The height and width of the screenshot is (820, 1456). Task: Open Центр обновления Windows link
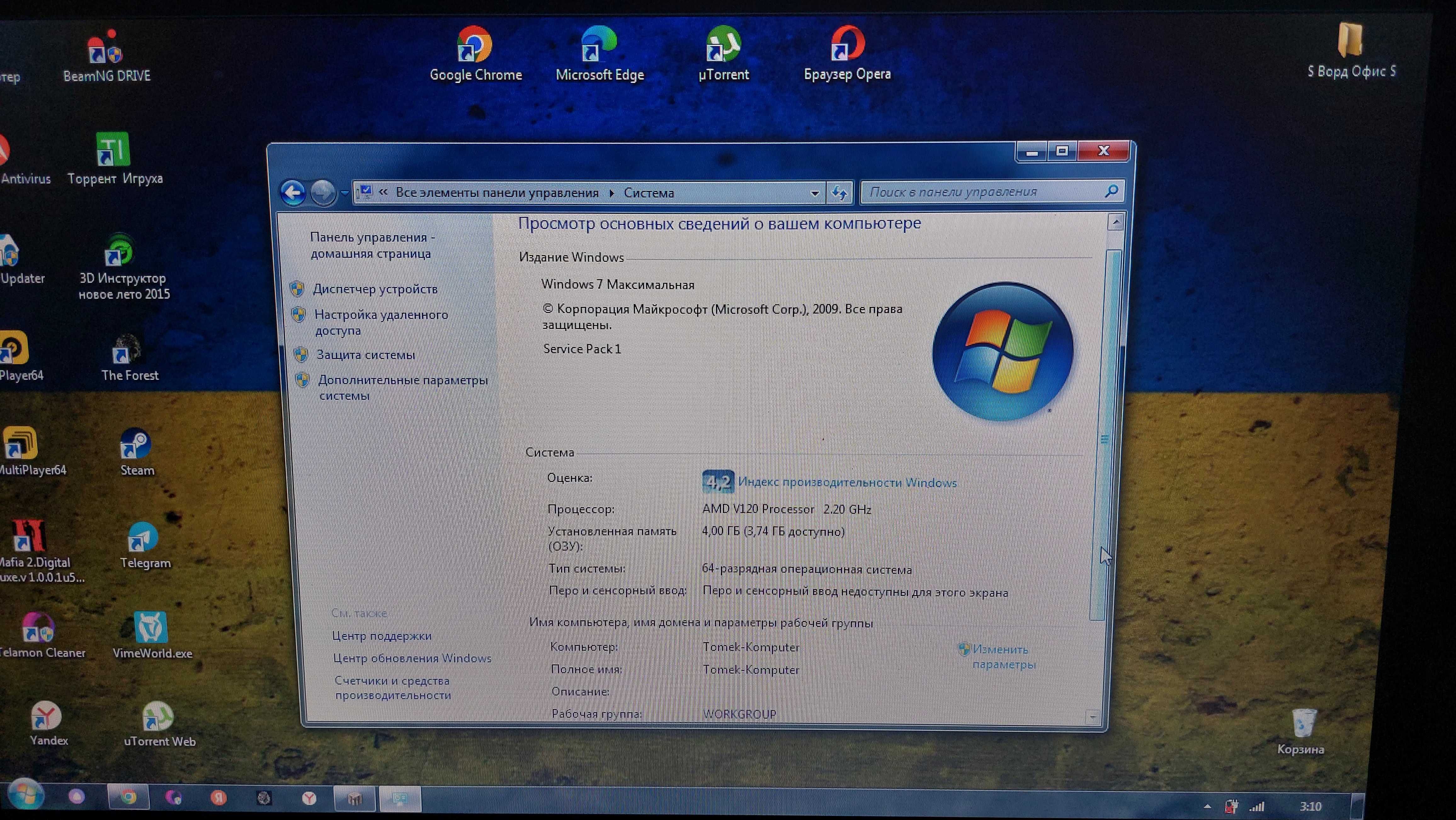click(x=412, y=658)
